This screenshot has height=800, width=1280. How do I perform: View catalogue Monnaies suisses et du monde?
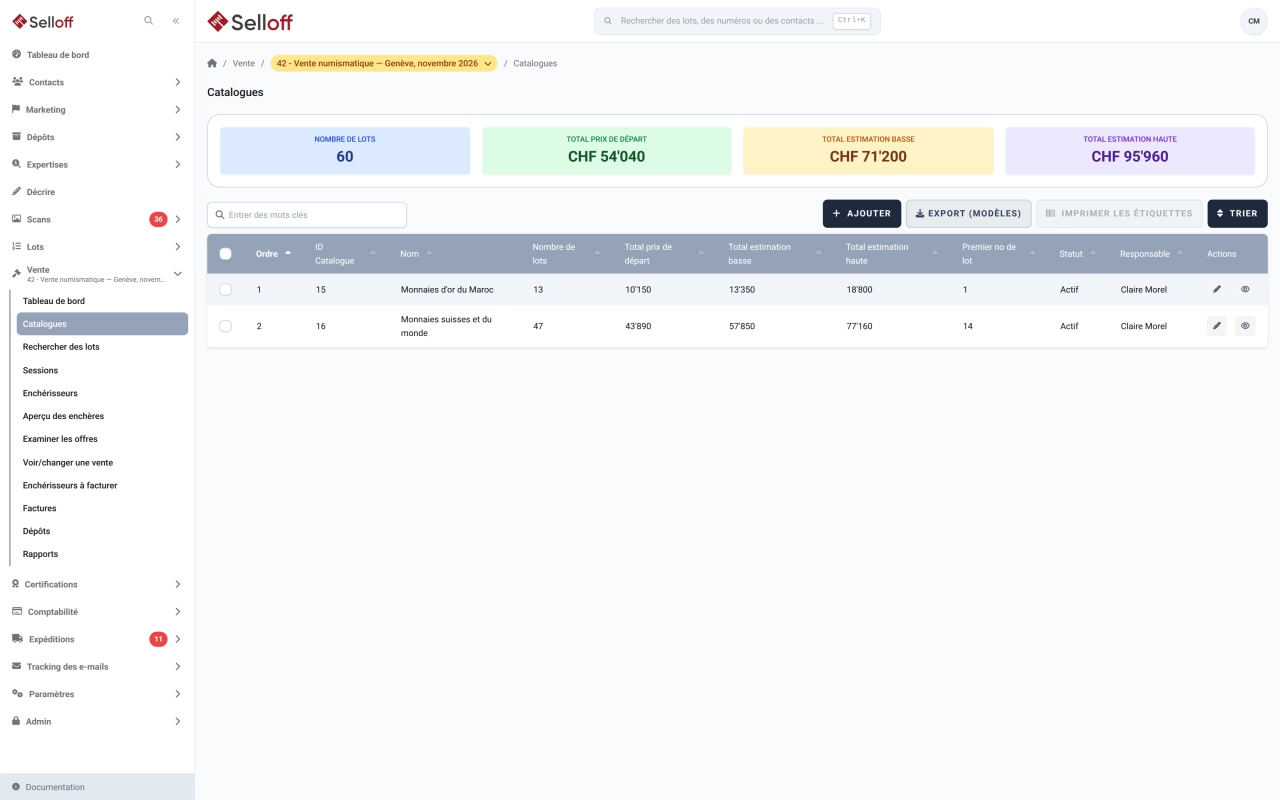point(1245,326)
